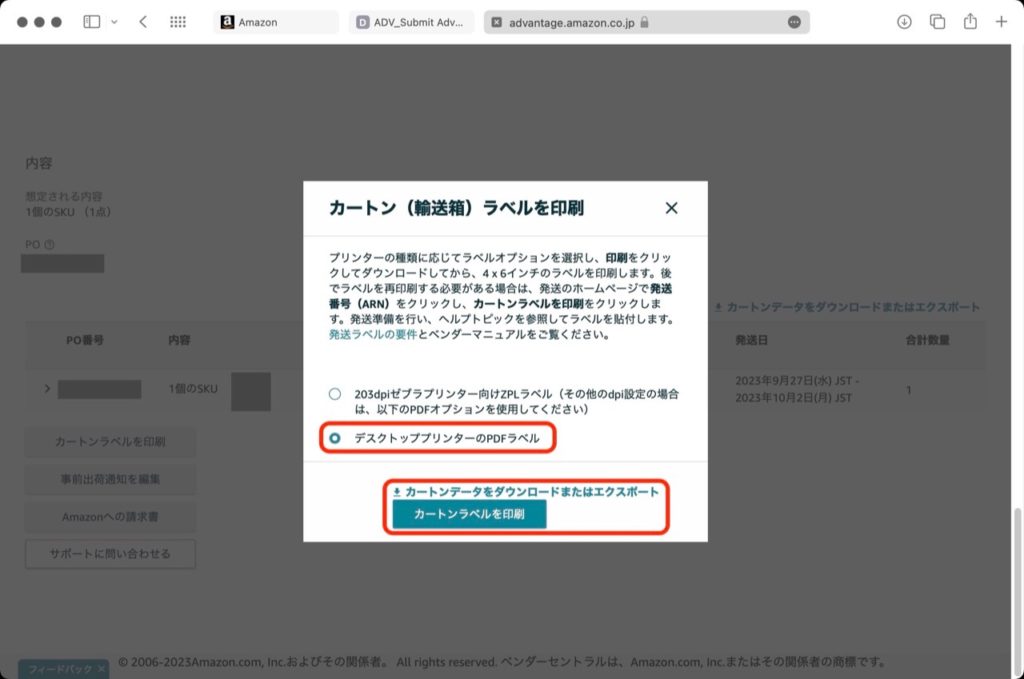Select the desktop printer PDF label option
Screen dimensions: 1024x679
coord(335,438)
